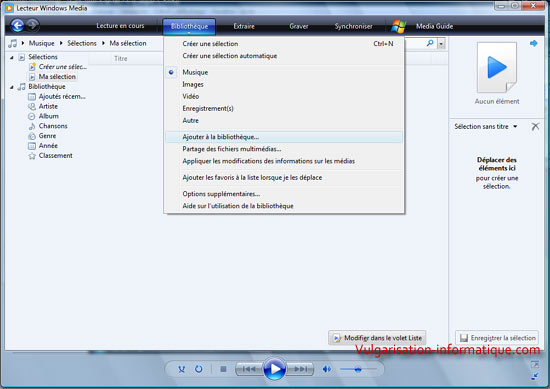This screenshot has width=550, height=389.
Task: Select Enregistrement(s) category in menu
Action: coord(284,108)
